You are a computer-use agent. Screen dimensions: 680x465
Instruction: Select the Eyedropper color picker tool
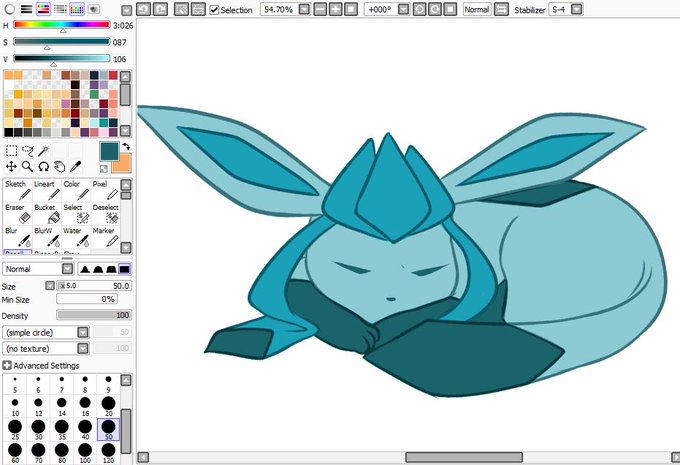pyautogui.click(x=75, y=166)
